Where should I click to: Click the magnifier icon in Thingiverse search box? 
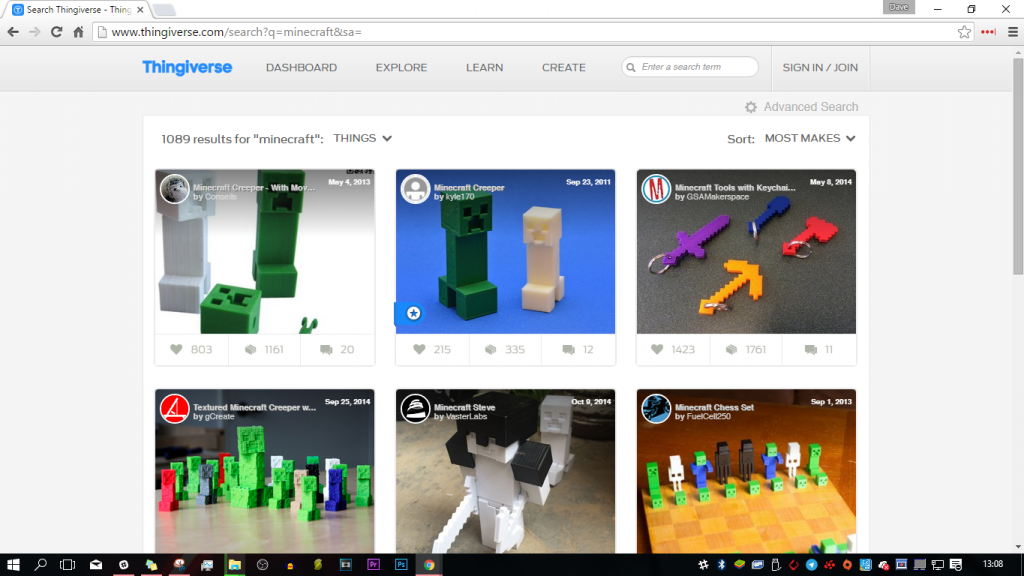point(631,67)
